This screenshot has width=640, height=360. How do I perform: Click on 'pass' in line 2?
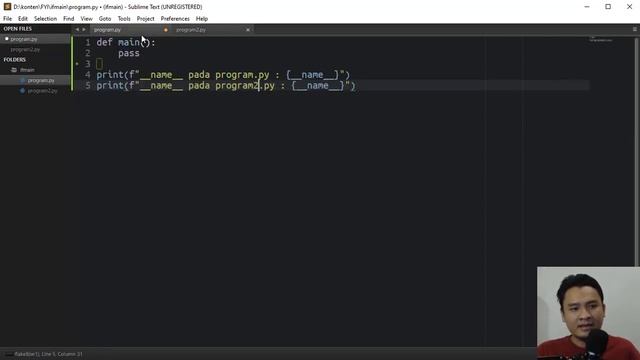click(x=129, y=53)
